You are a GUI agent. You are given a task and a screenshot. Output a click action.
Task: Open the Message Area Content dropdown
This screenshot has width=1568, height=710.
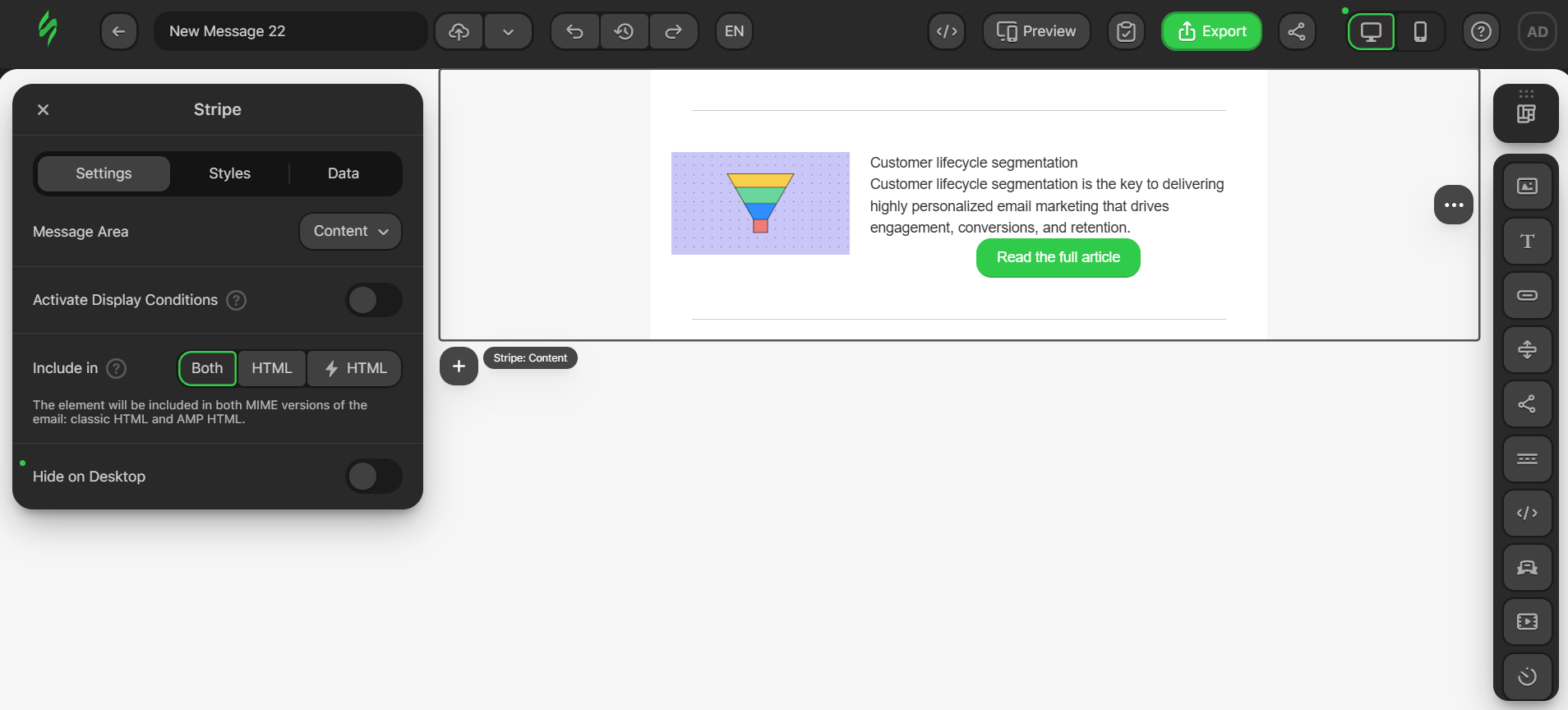pos(350,231)
